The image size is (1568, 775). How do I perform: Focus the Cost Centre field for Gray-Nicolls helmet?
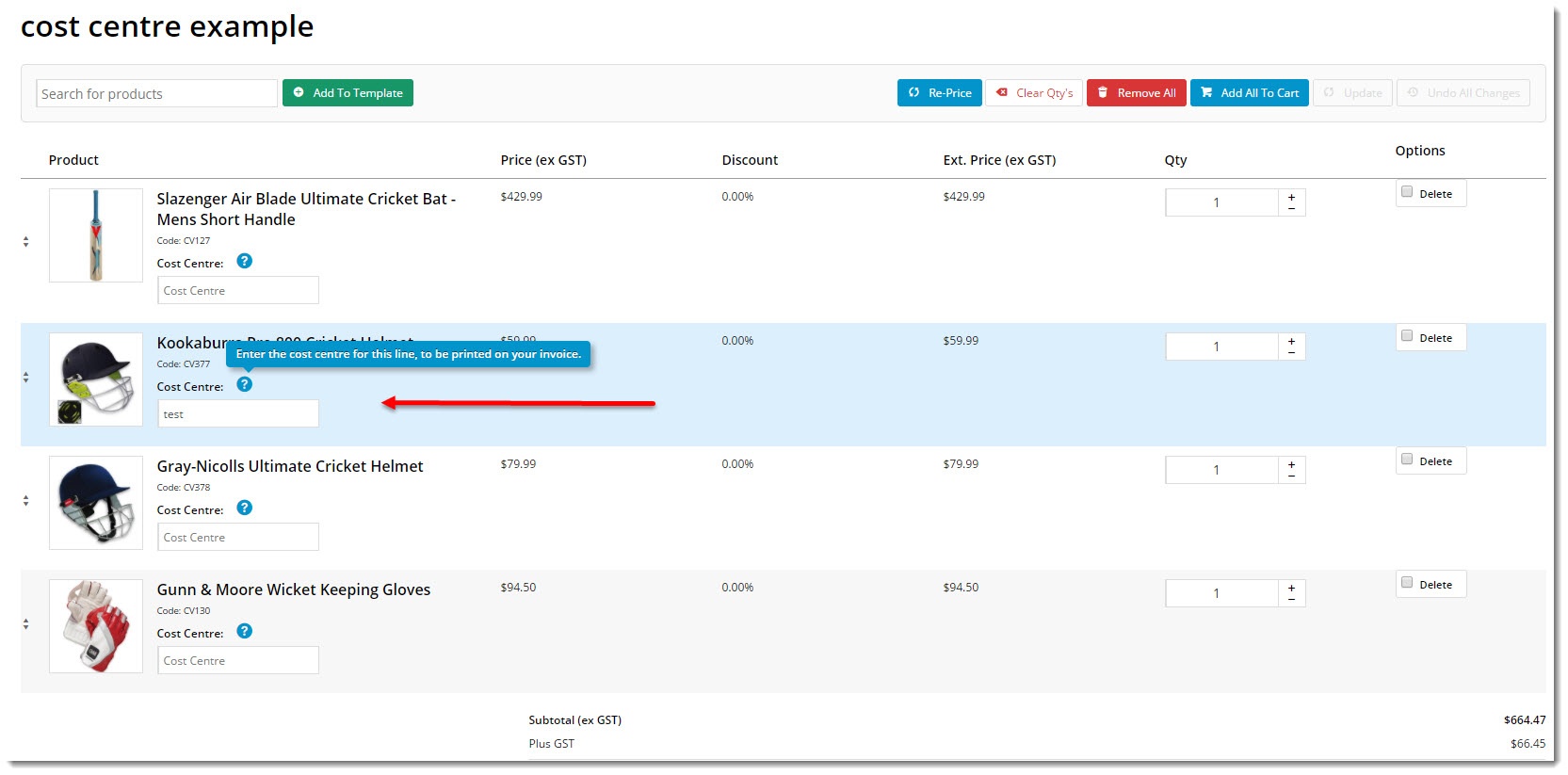(x=238, y=537)
